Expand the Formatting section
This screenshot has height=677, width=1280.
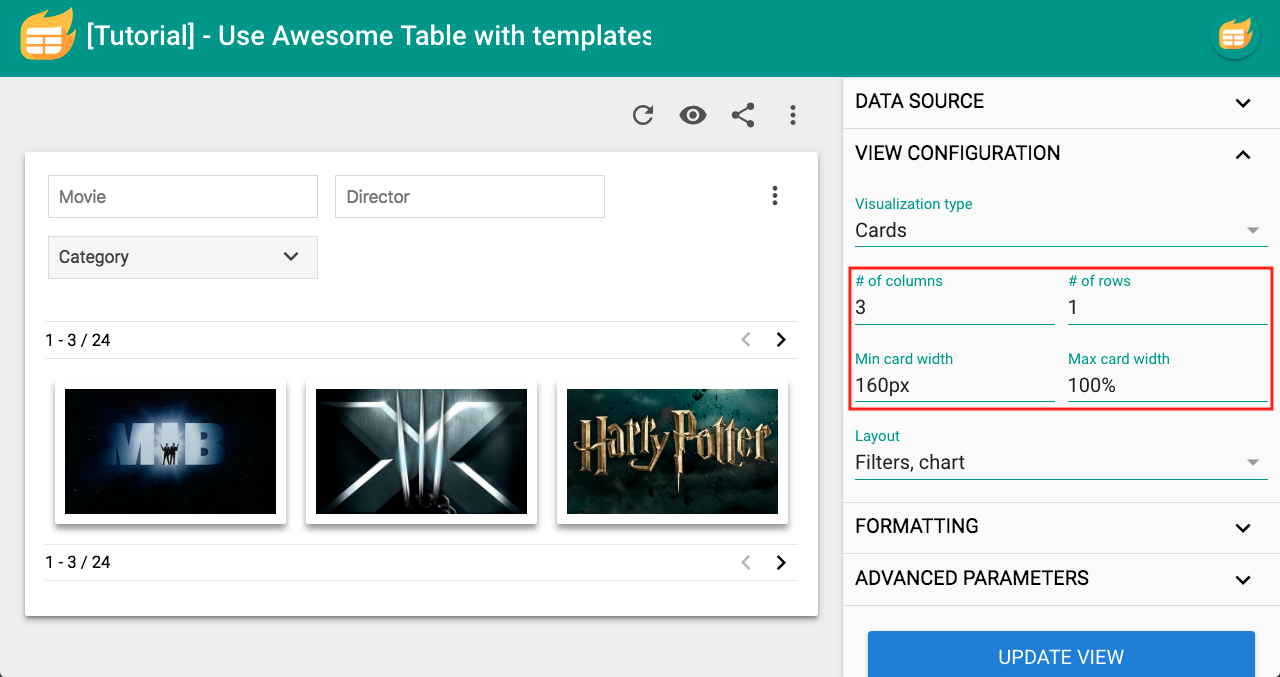pyautogui.click(x=1061, y=527)
